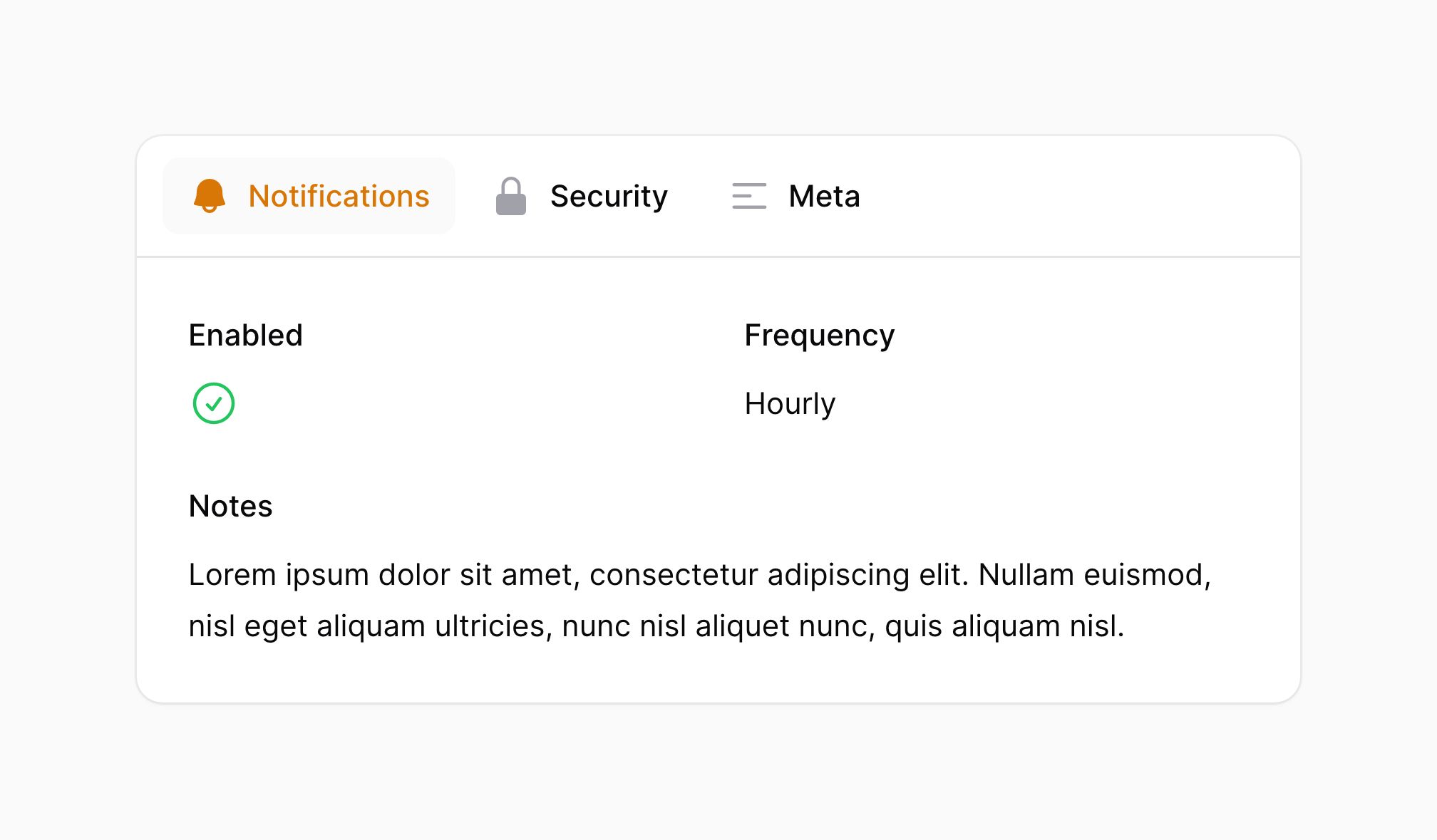The height and width of the screenshot is (840, 1437).
Task: Select the Hourly frequency value
Action: tap(790, 404)
